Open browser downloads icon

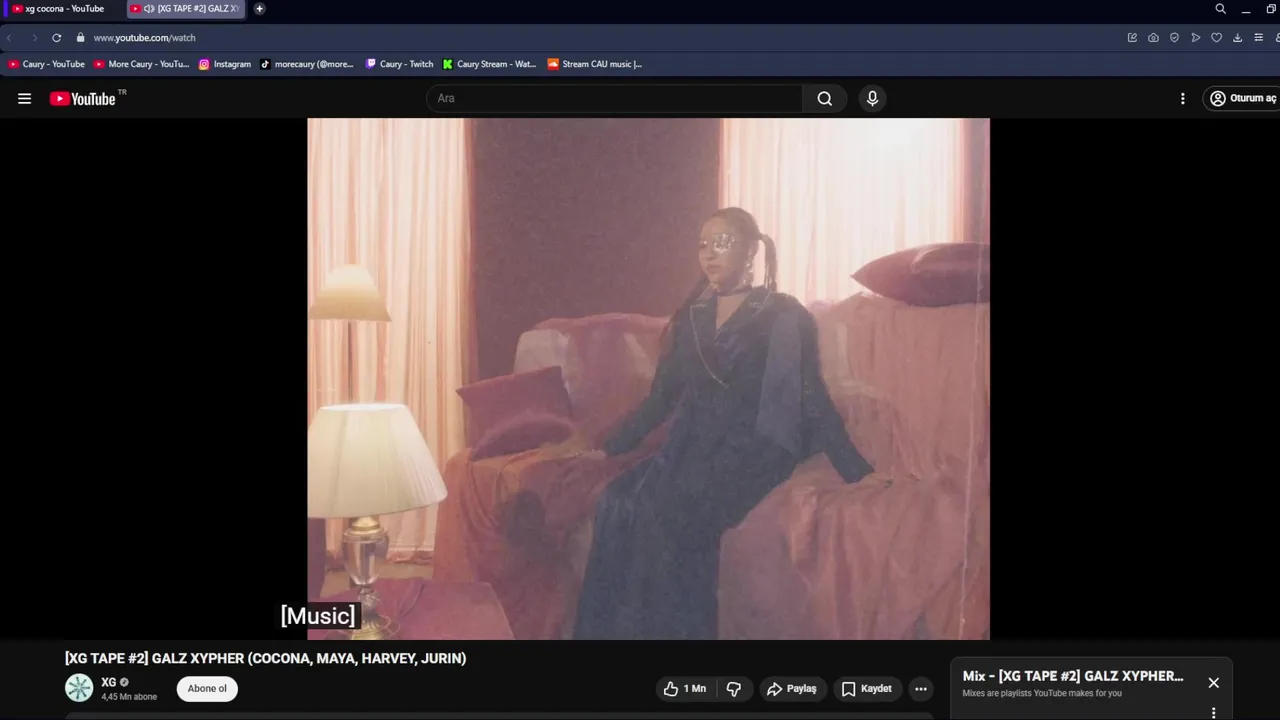pos(1237,38)
